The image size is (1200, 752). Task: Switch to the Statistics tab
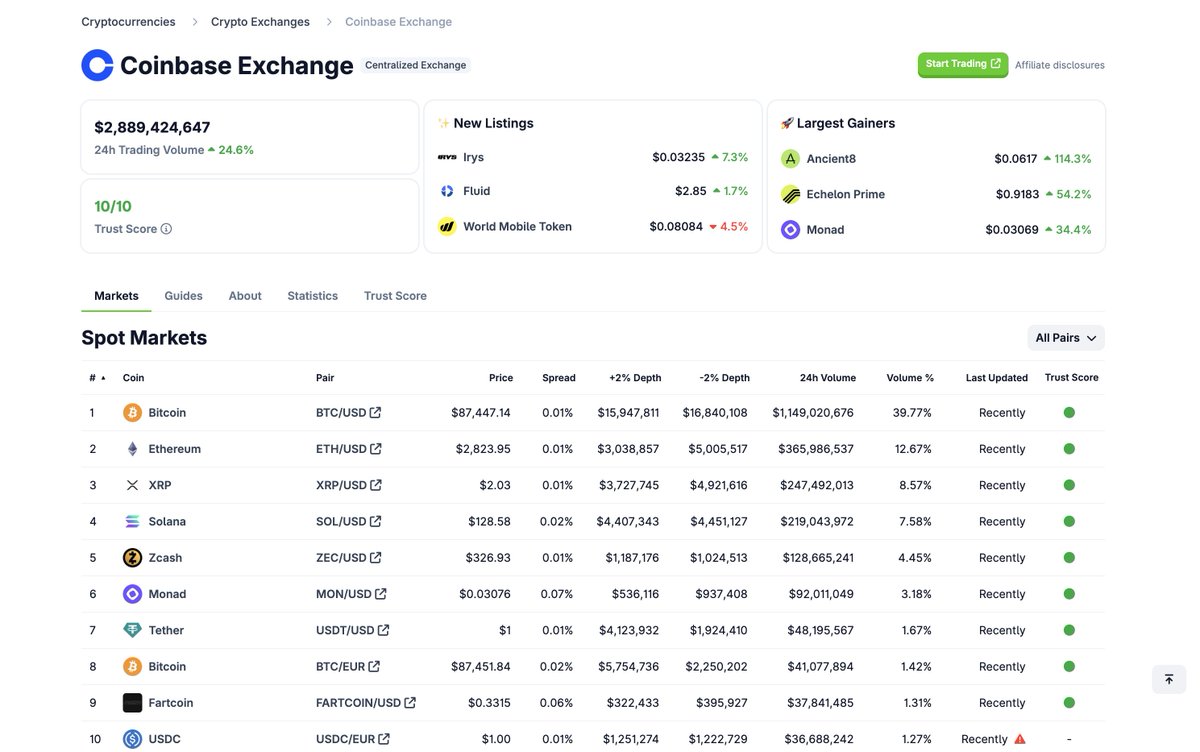click(x=312, y=295)
